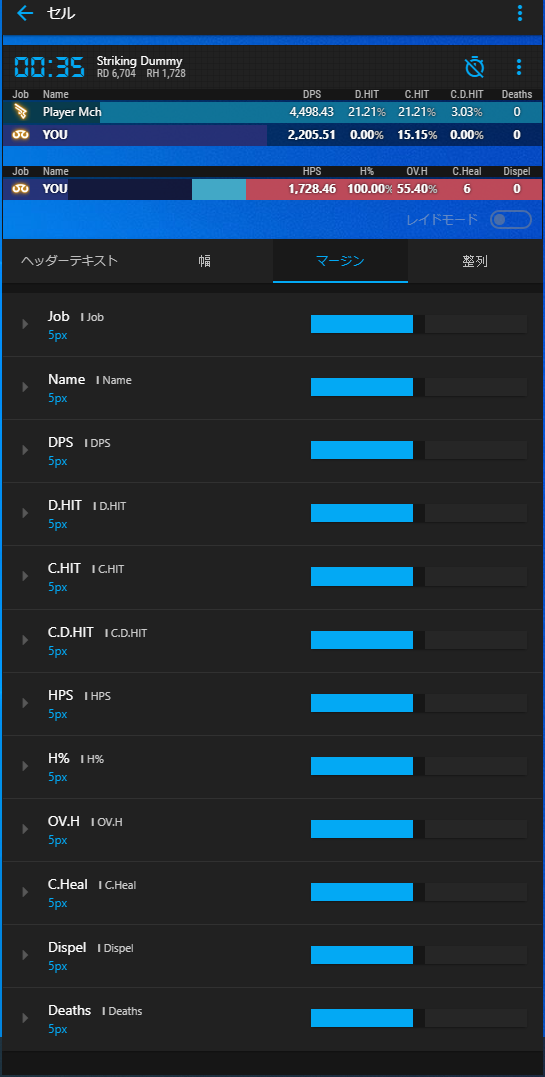Screen dimensions: 545x1077
Task: Open the top-right vertical dots menu
Action: tap(520, 13)
